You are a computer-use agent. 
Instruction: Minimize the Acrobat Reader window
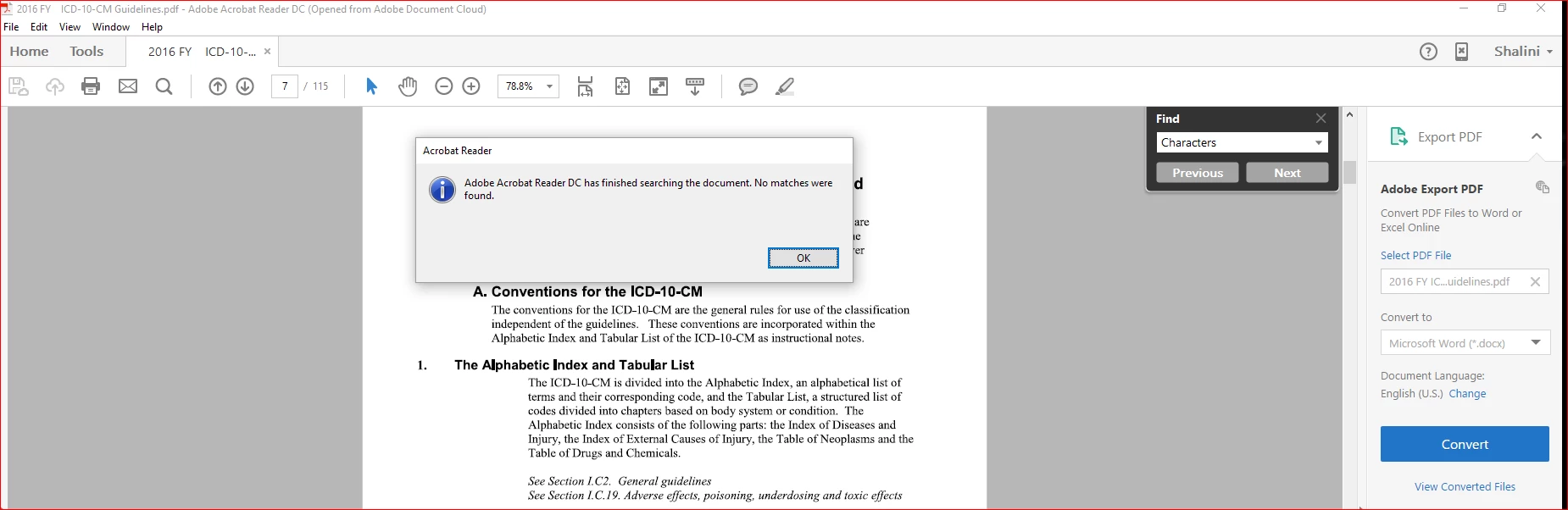[x=1464, y=8]
